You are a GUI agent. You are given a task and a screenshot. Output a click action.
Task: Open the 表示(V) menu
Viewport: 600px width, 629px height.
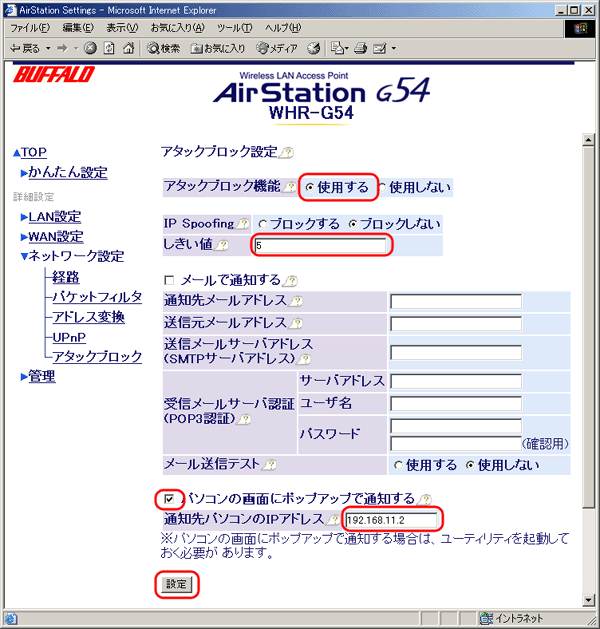[122, 28]
